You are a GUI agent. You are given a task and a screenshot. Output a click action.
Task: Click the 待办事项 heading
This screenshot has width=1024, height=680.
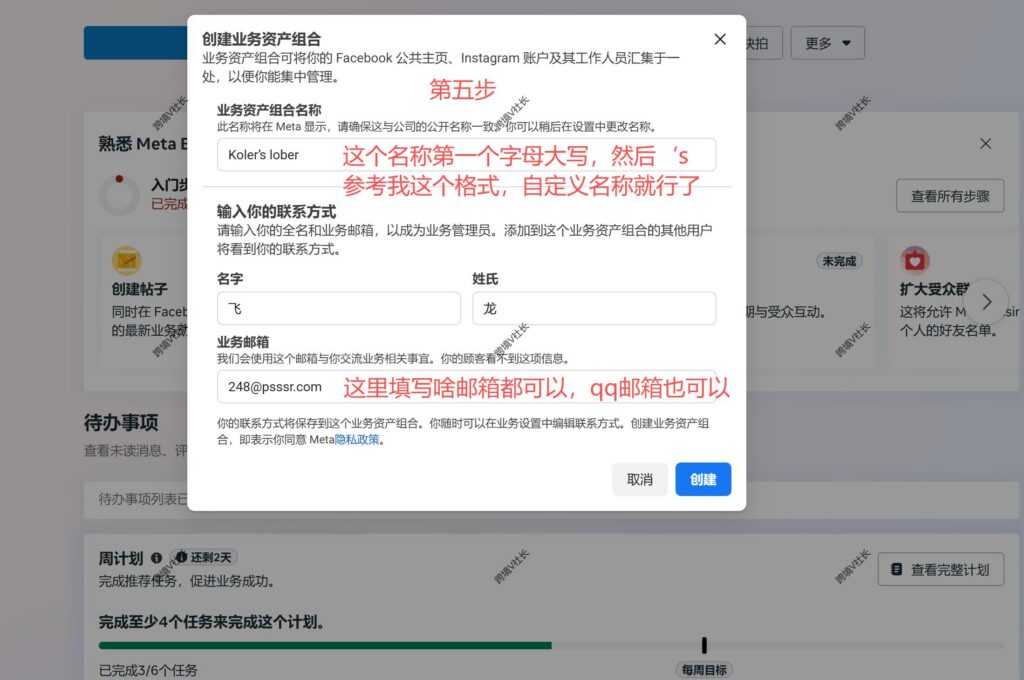[x=121, y=423]
